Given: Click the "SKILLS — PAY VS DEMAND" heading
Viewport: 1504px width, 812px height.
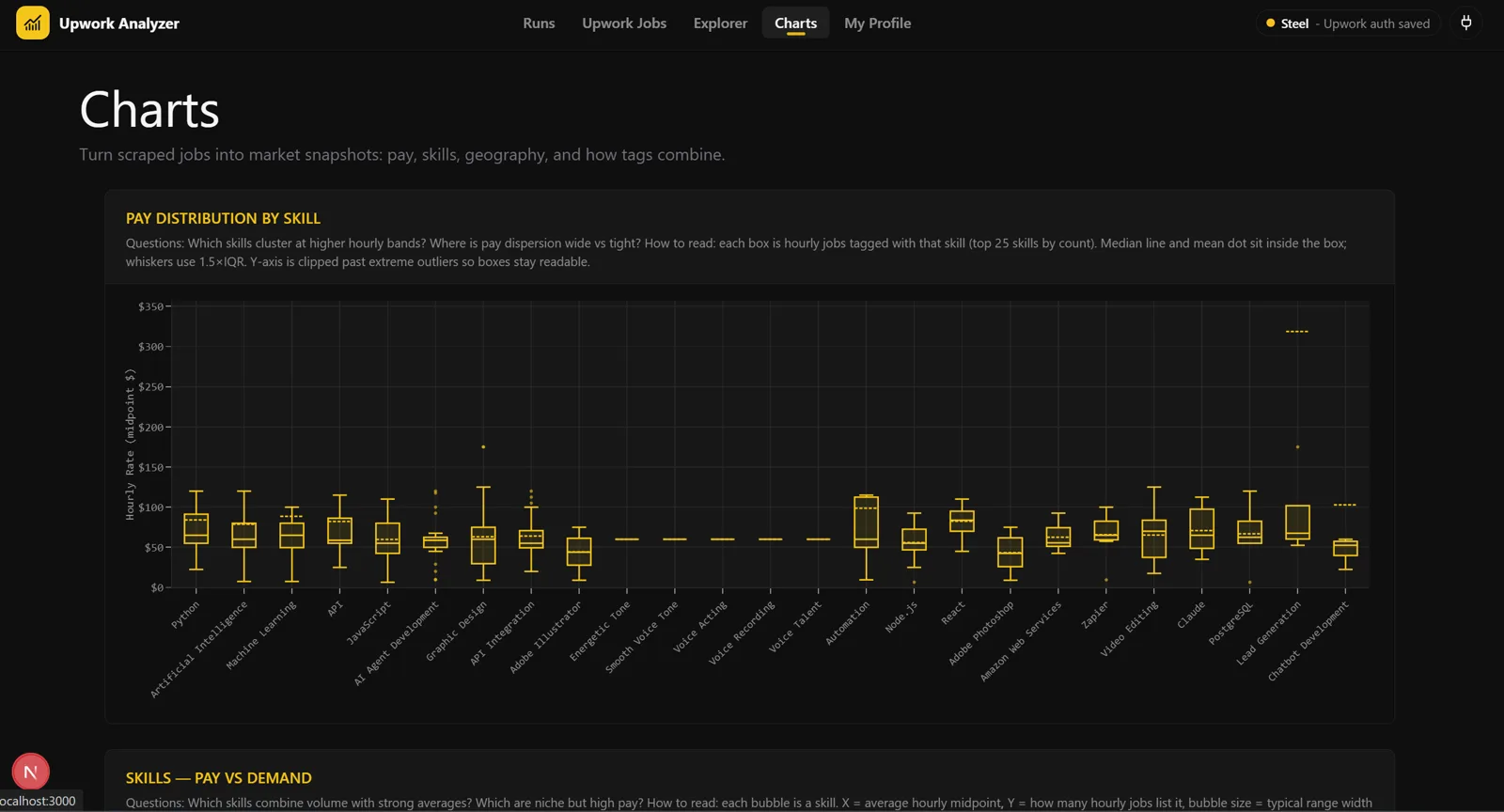Looking at the screenshot, I should point(219,778).
